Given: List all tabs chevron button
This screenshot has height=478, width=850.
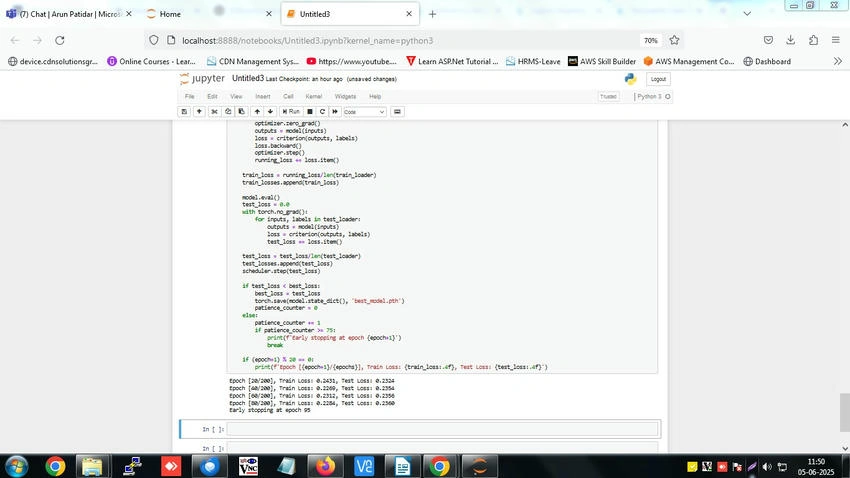Looking at the screenshot, I should pos(747,14).
